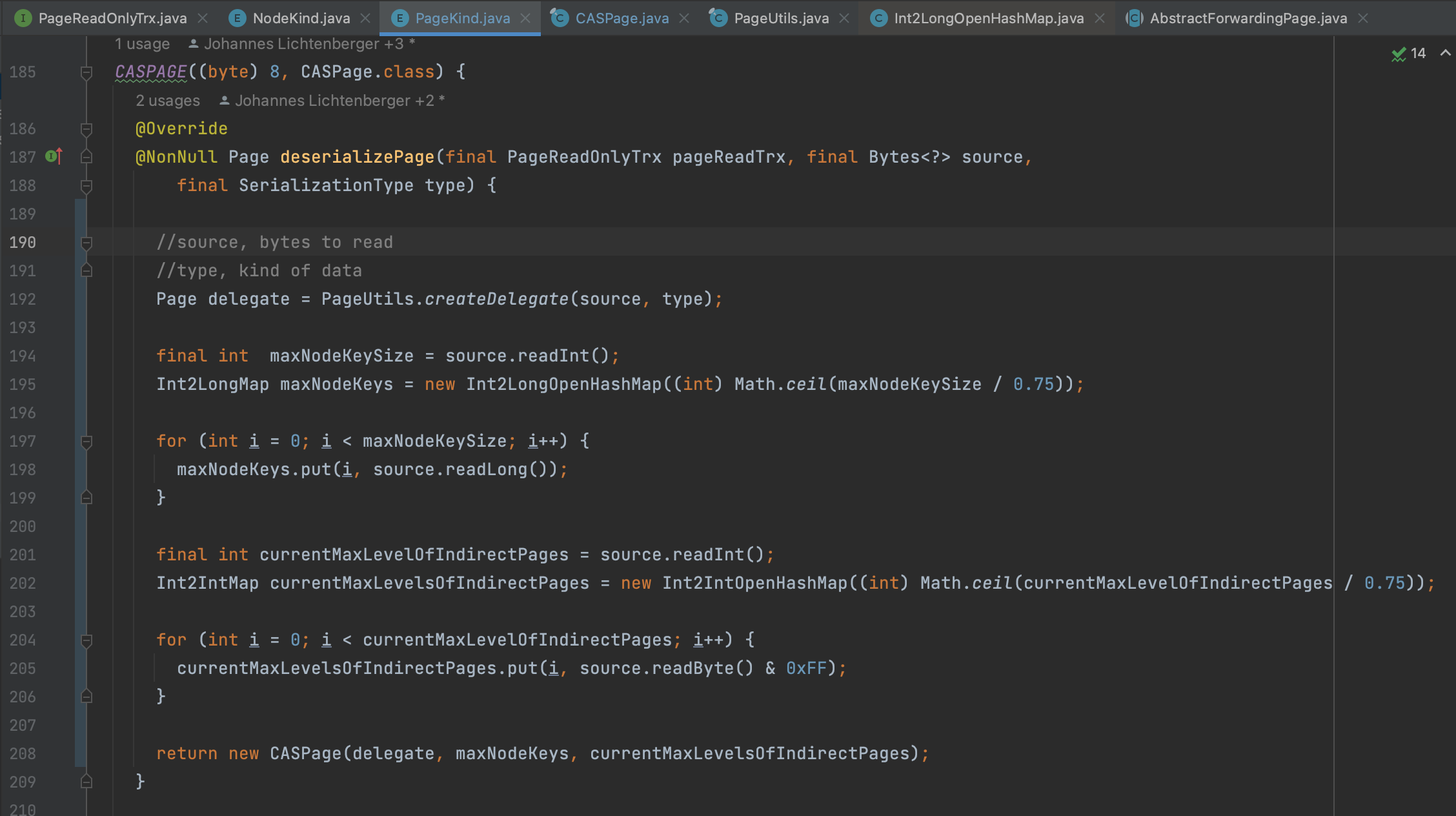Close the AbstractForwardingPage.java tab
The image size is (1456, 816).
tap(1363, 18)
